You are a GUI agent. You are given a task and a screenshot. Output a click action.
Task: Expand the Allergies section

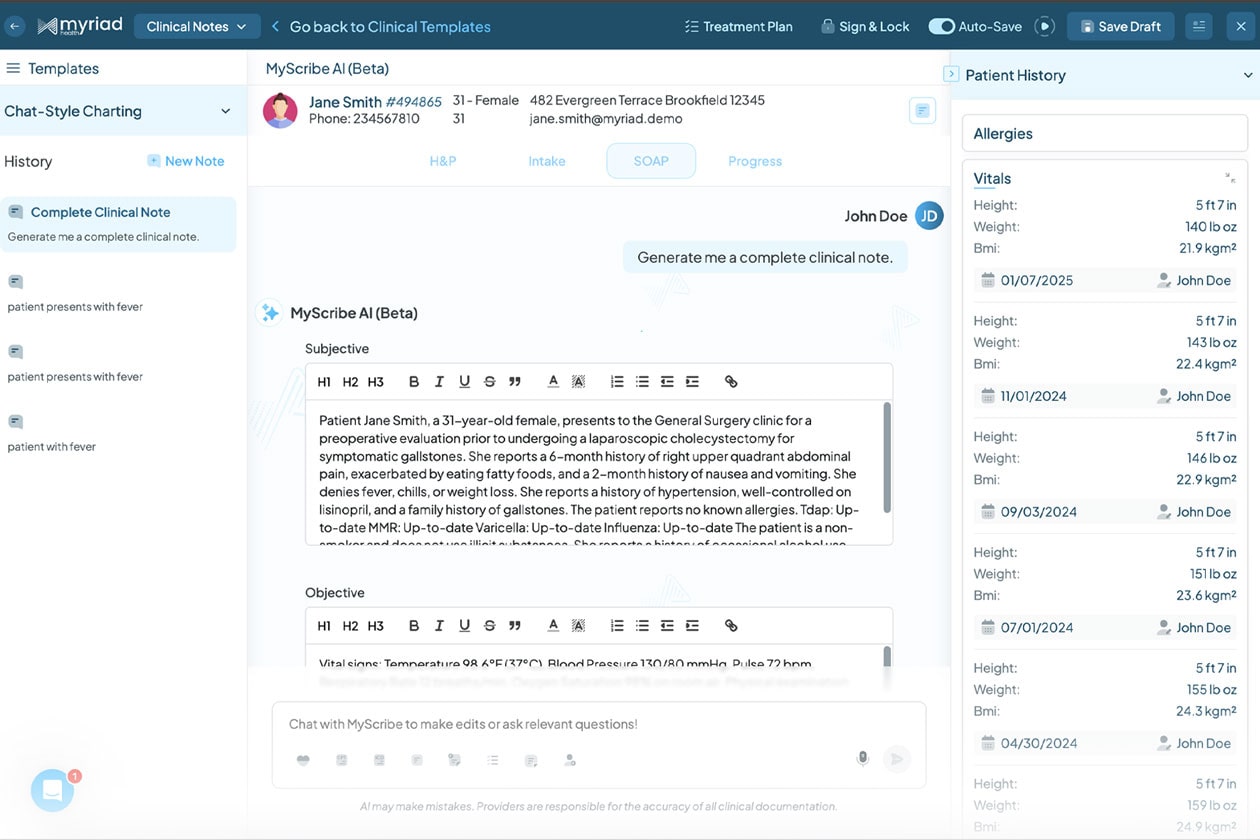pos(1105,134)
